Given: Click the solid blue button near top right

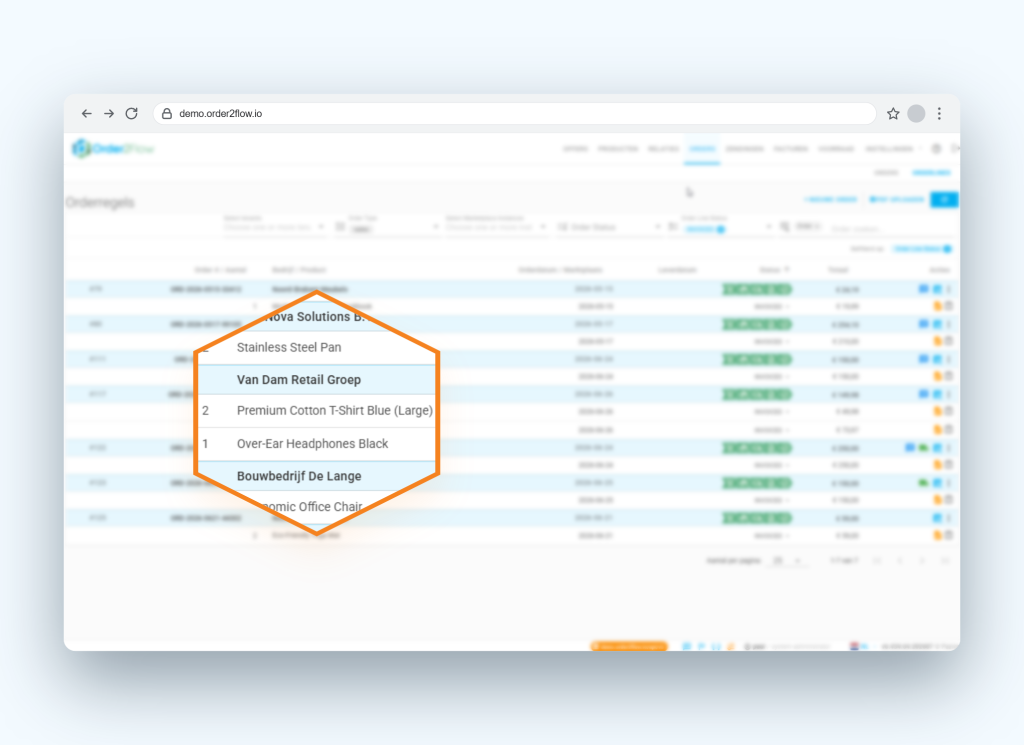Looking at the screenshot, I should coord(944,199).
